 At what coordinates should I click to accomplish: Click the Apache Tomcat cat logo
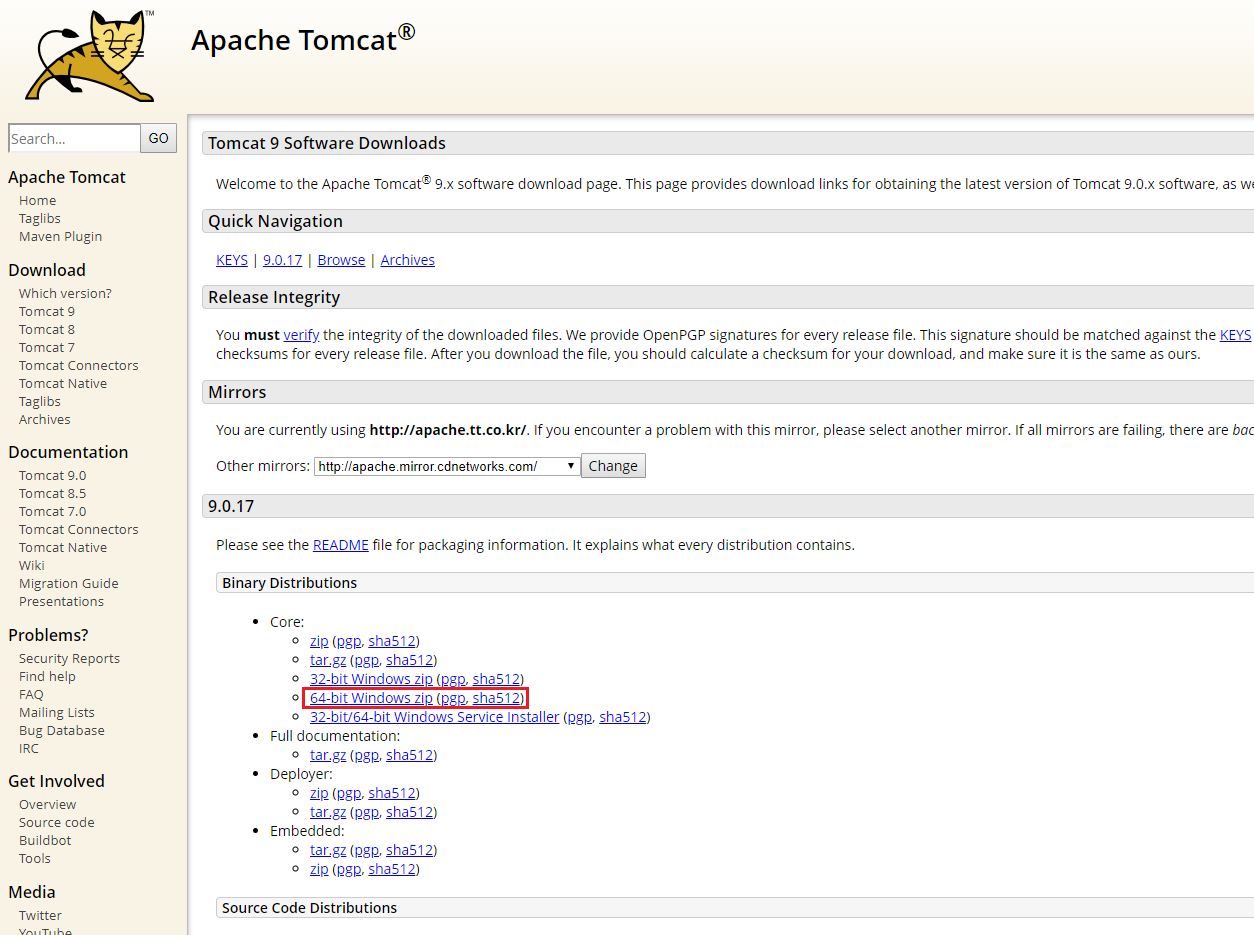click(91, 56)
